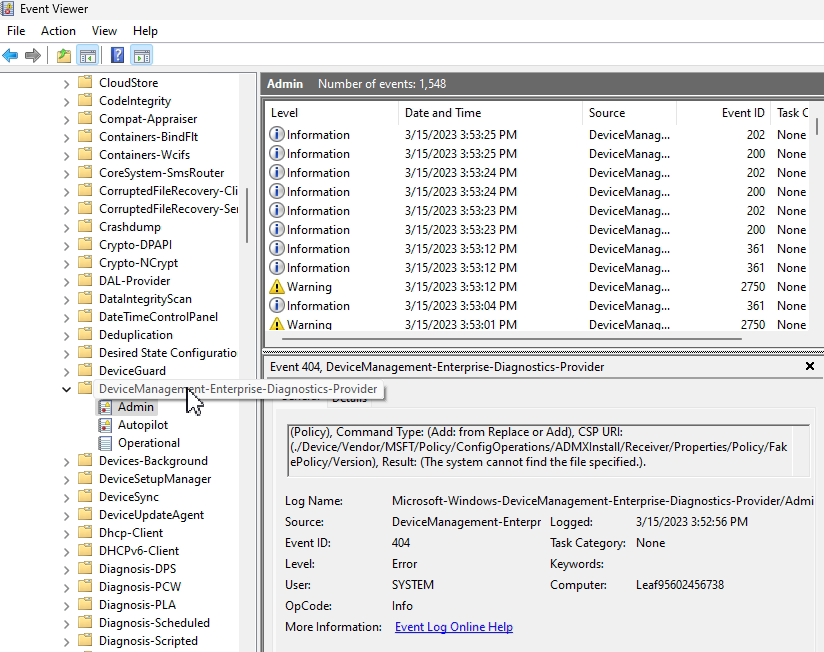This screenshot has width=824, height=652.
Task: Open the File menu
Action: click(x=16, y=31)
